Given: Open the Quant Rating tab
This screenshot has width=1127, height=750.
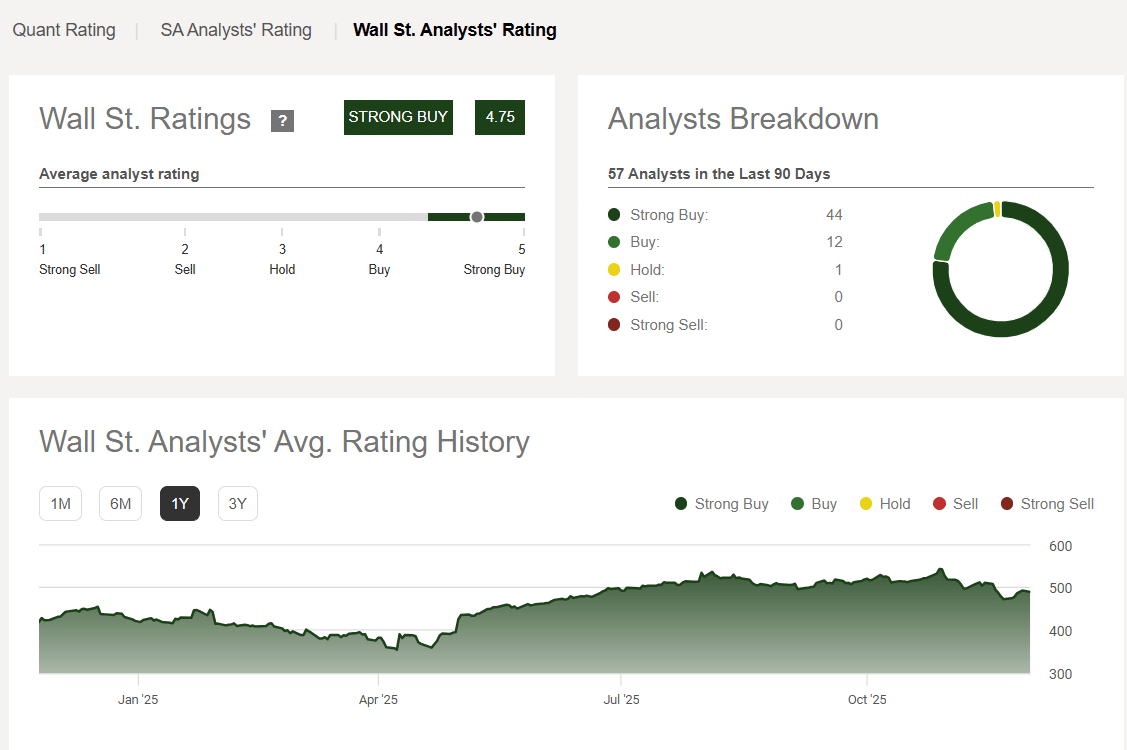Looking at the screenshot, I should pos(64,30).
